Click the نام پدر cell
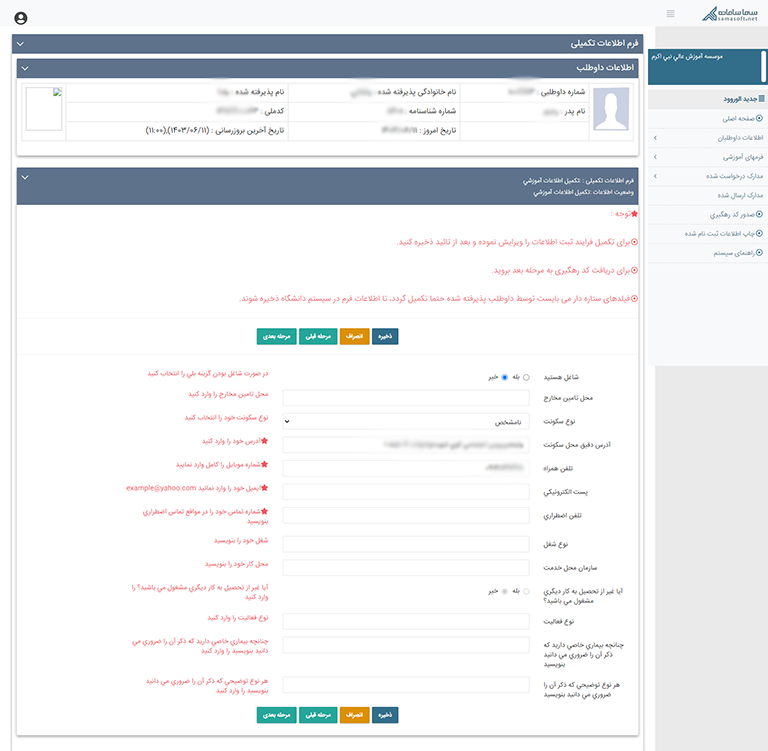This screenshot has width=768, height=751. pyautogui.click(x=524, y=111)
